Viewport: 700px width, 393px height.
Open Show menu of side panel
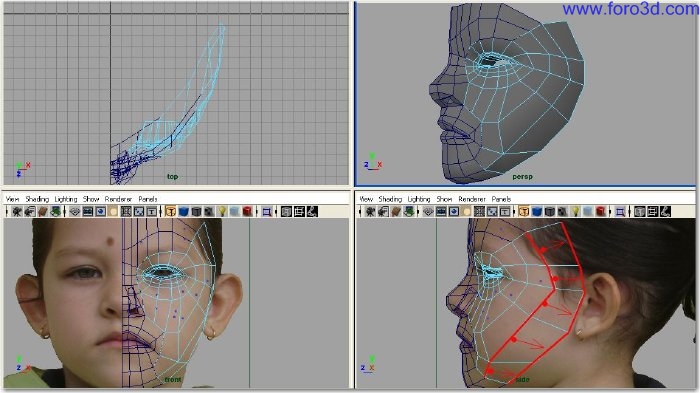coord(444,199)
